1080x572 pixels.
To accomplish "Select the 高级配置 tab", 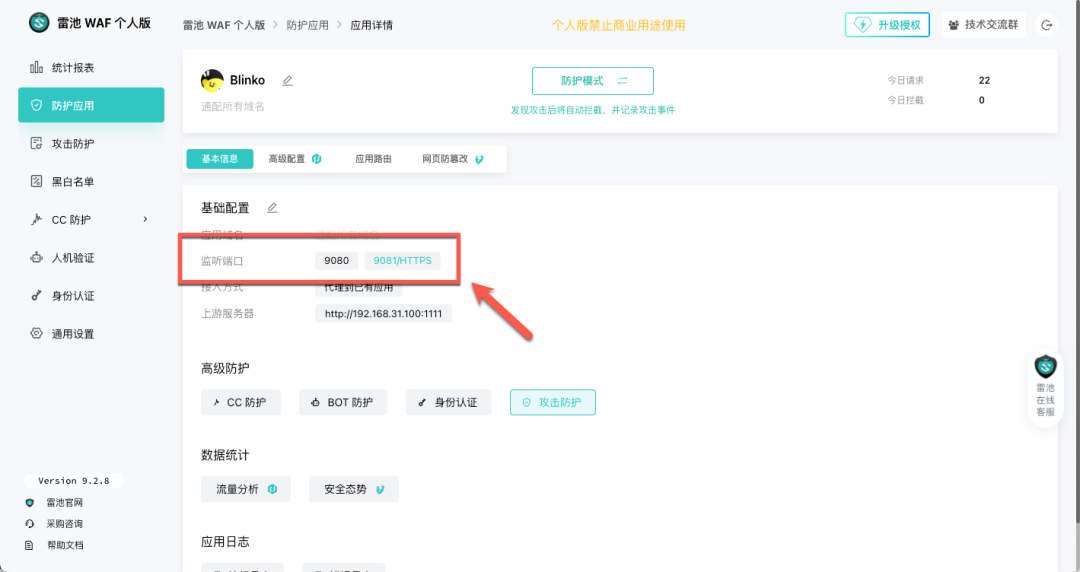I will coord(295,159).
